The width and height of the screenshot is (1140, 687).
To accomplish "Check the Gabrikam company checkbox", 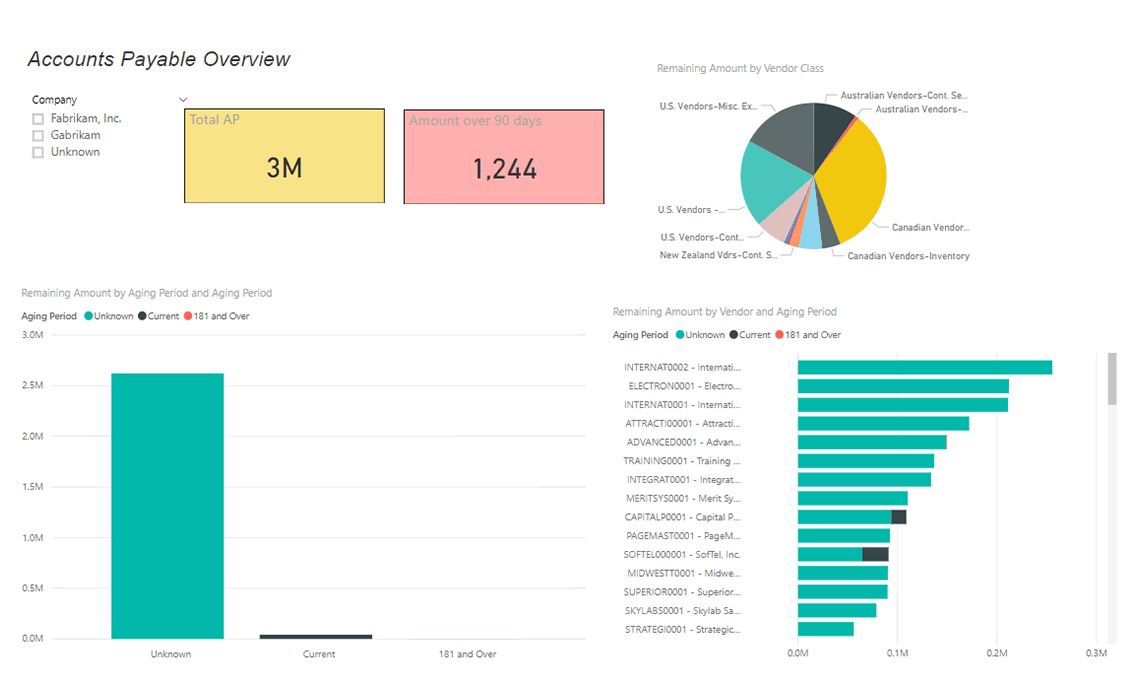I will (38, 135).
